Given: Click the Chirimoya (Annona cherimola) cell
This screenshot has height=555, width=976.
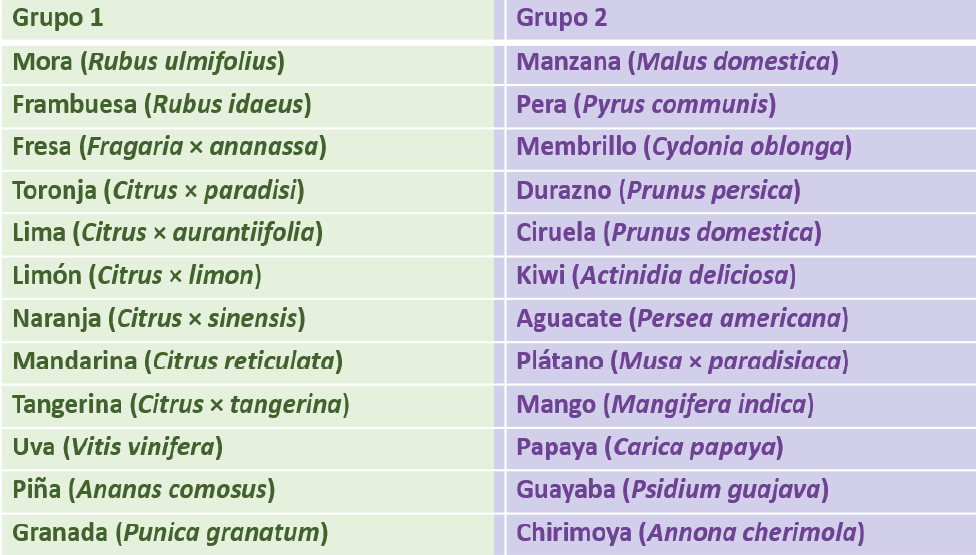Looking at the screenshot, I should (741, 534).
